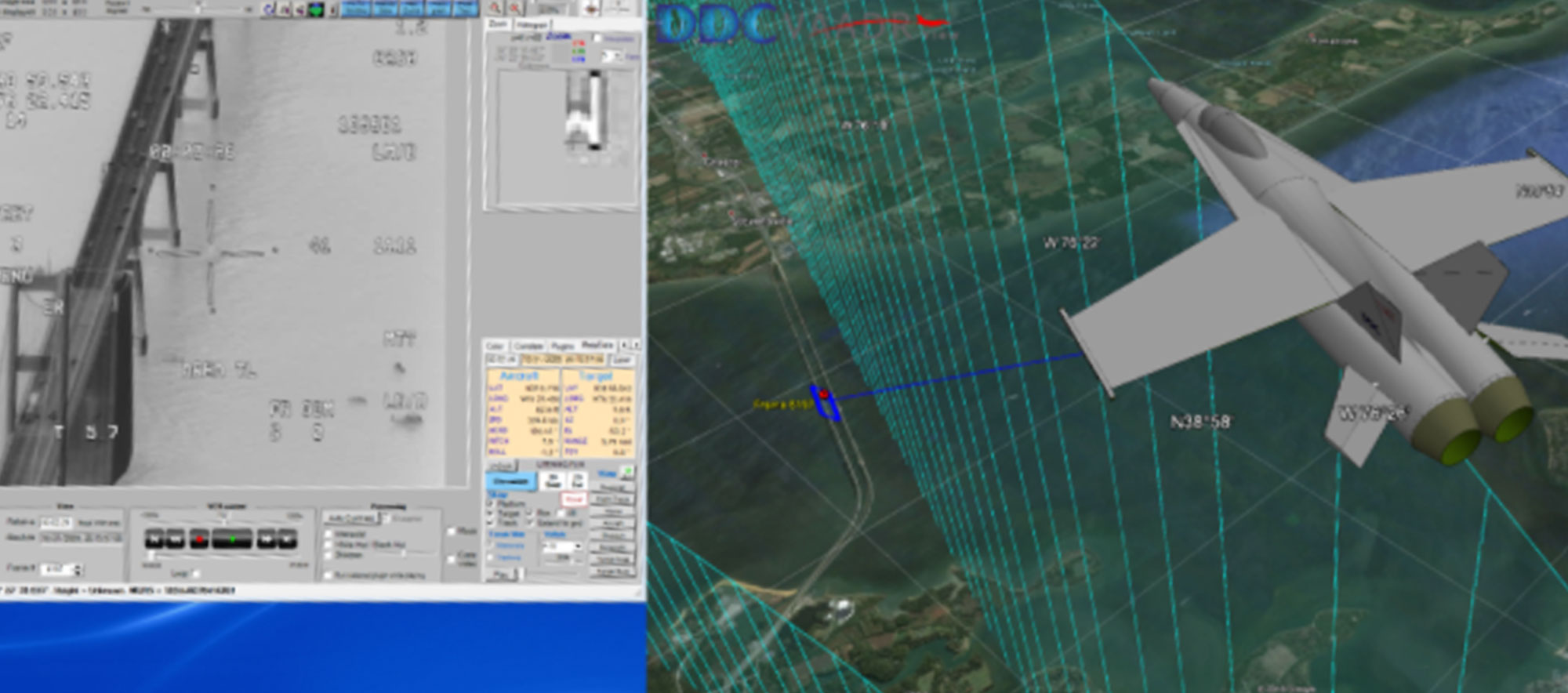Click the fast-forward button in VCR controls
The height and width of the screenshot is (693, 1568).
click(x=267, y=539)
